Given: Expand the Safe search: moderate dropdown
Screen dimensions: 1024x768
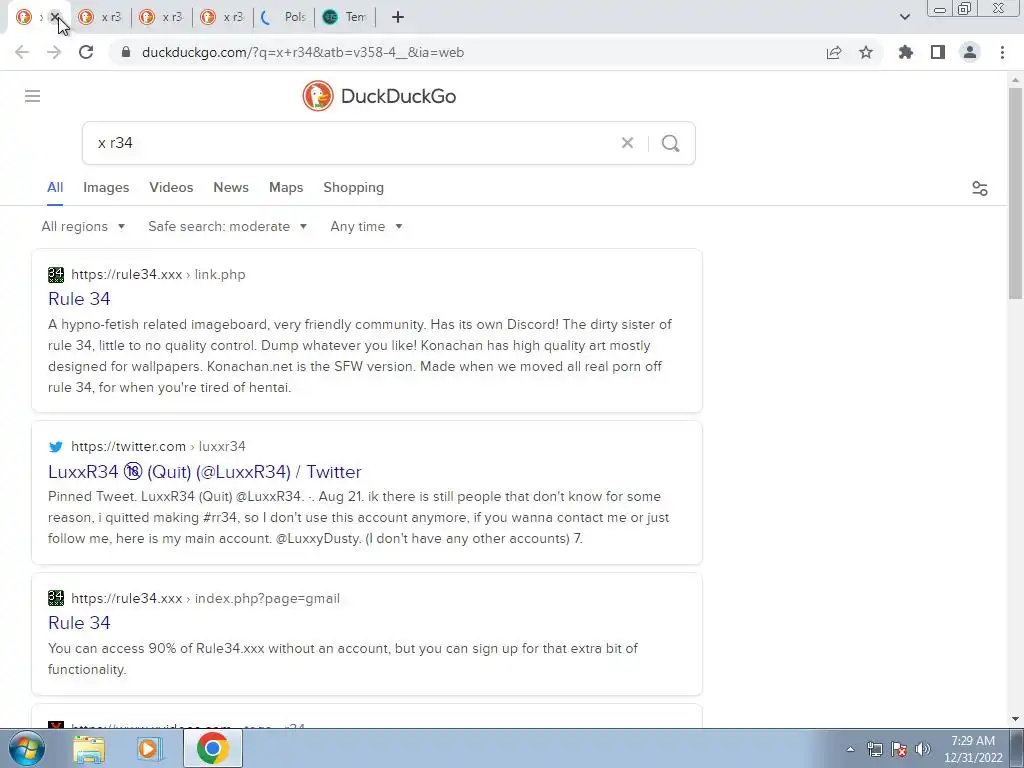Looking at the screenshot, I should tap(227, 227).
